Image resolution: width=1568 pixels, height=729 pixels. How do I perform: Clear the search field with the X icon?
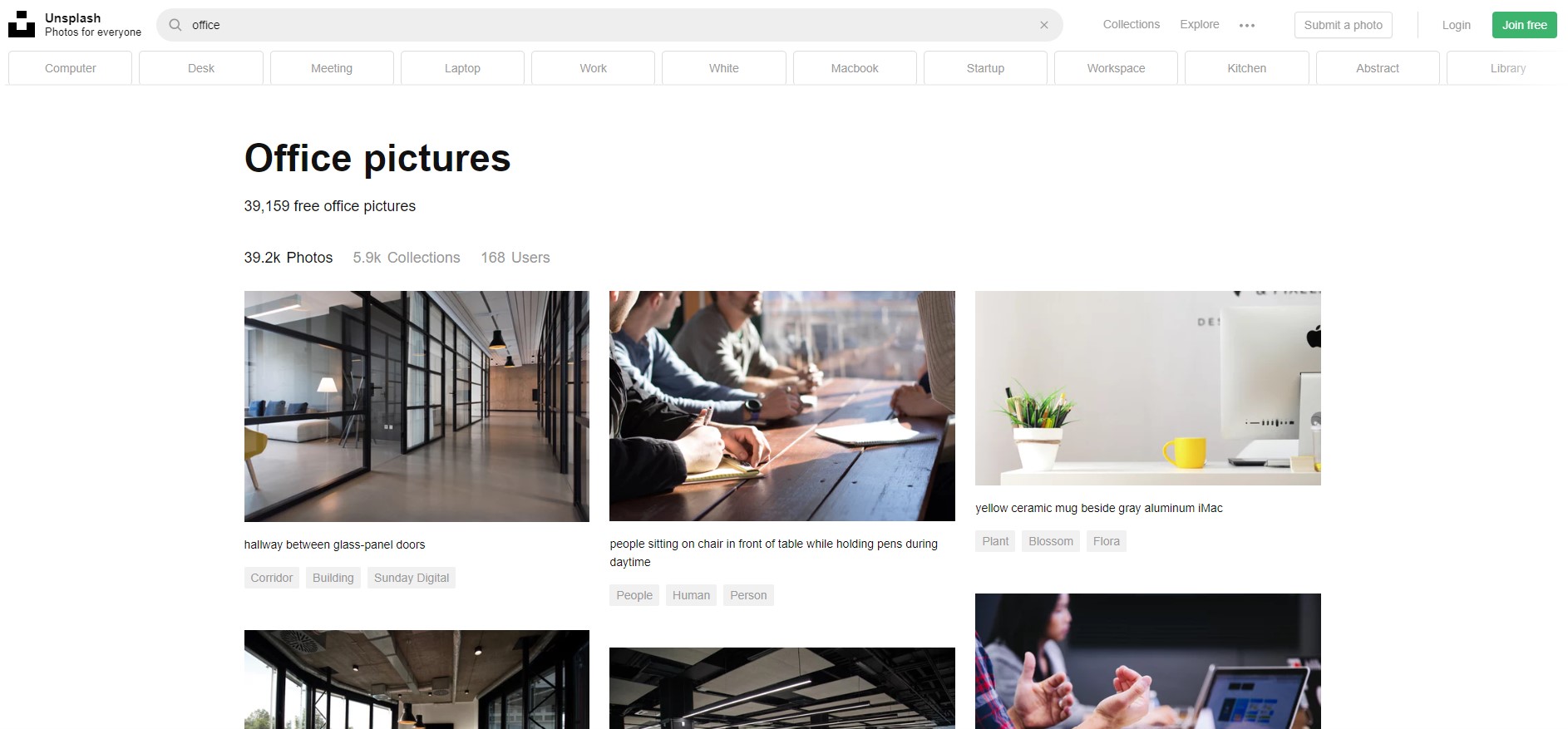click(1044, 25)
